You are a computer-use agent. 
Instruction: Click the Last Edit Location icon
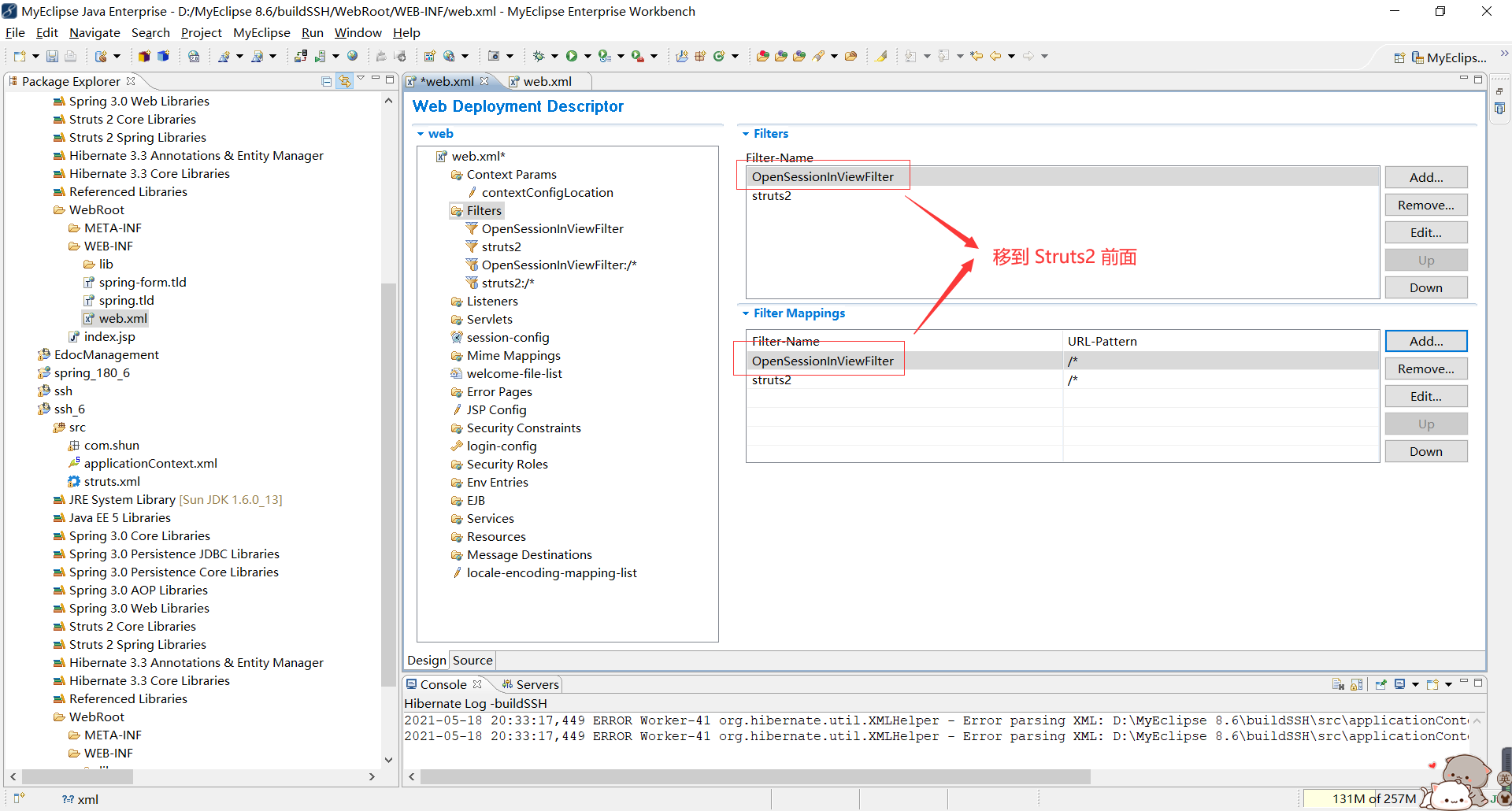tap(976, 56)
